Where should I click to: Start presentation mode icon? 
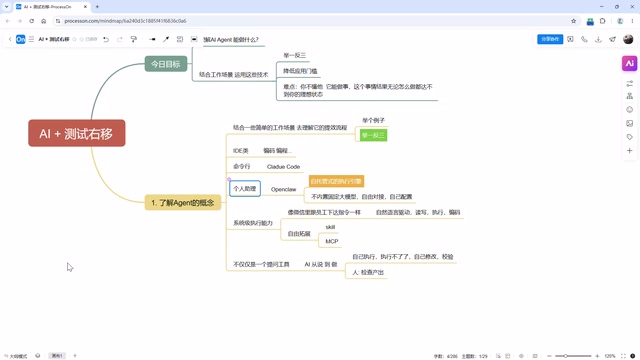[570, 39]
